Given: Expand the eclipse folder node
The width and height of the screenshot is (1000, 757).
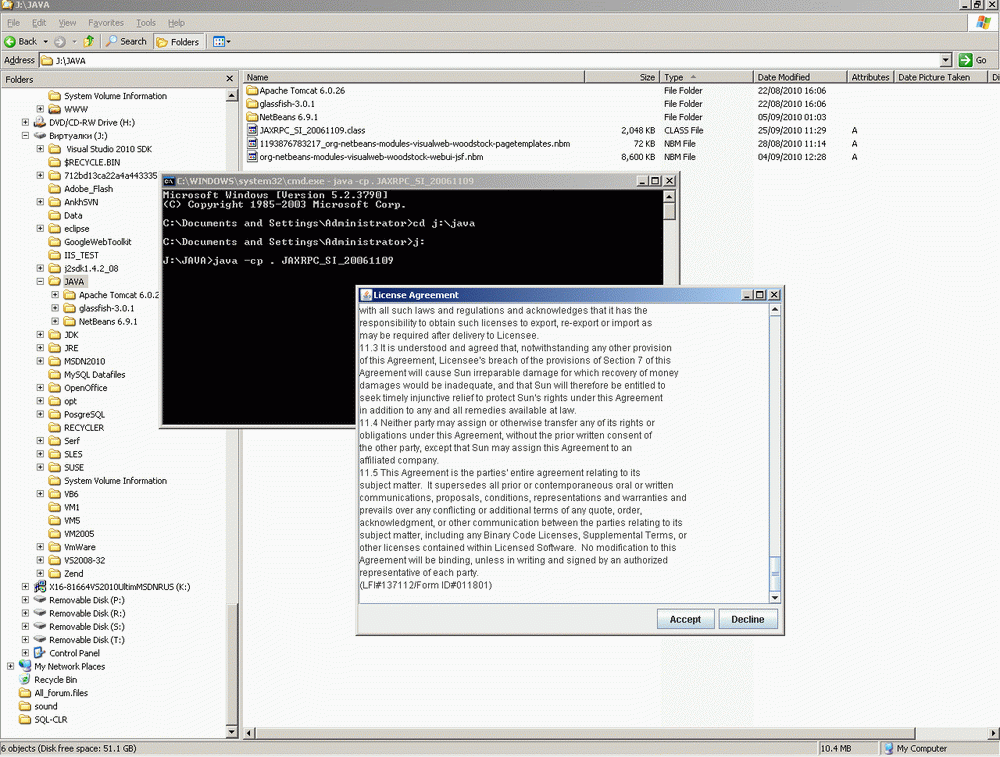Looking at the screenshot, I should [x=40, y=228].
